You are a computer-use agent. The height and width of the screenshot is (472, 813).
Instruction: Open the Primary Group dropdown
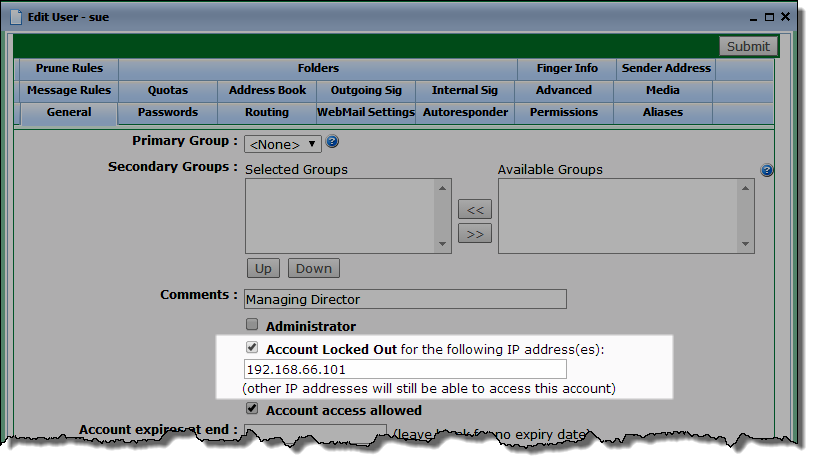tap(283, 144)
